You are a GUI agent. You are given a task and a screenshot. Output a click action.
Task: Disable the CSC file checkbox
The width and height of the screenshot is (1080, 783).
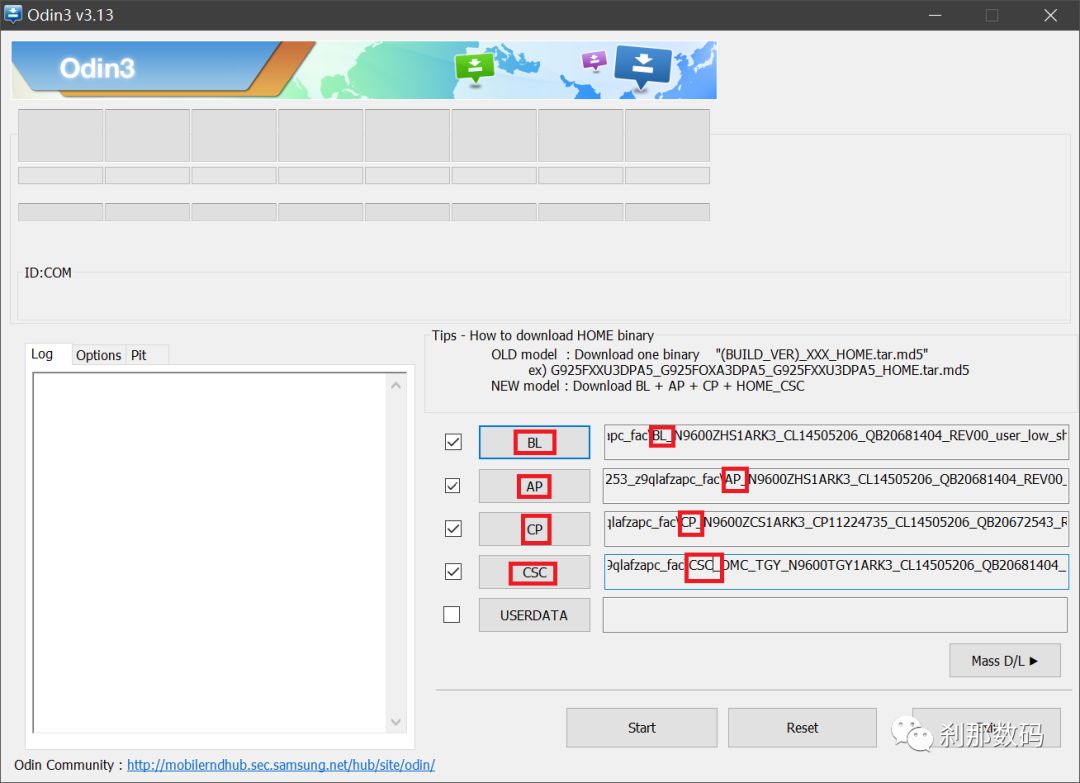453,572
